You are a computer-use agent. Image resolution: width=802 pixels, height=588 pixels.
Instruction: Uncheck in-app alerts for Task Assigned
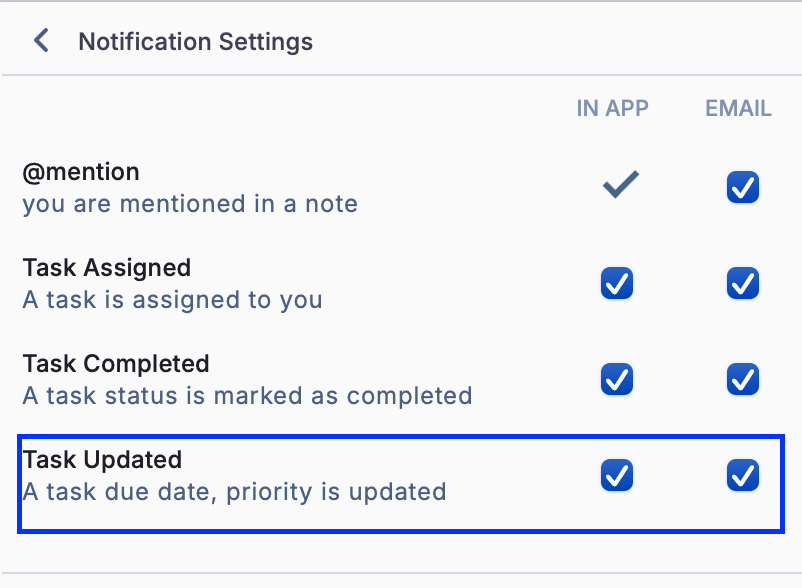coord(616,283)
